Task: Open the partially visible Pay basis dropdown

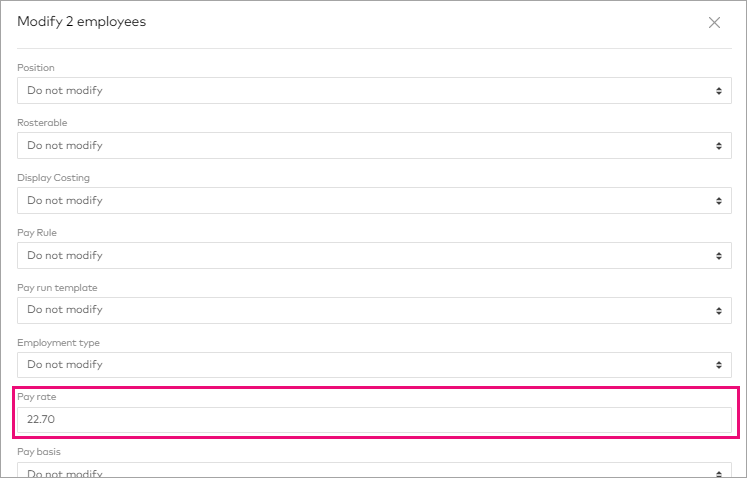Action: coord(373,471)
